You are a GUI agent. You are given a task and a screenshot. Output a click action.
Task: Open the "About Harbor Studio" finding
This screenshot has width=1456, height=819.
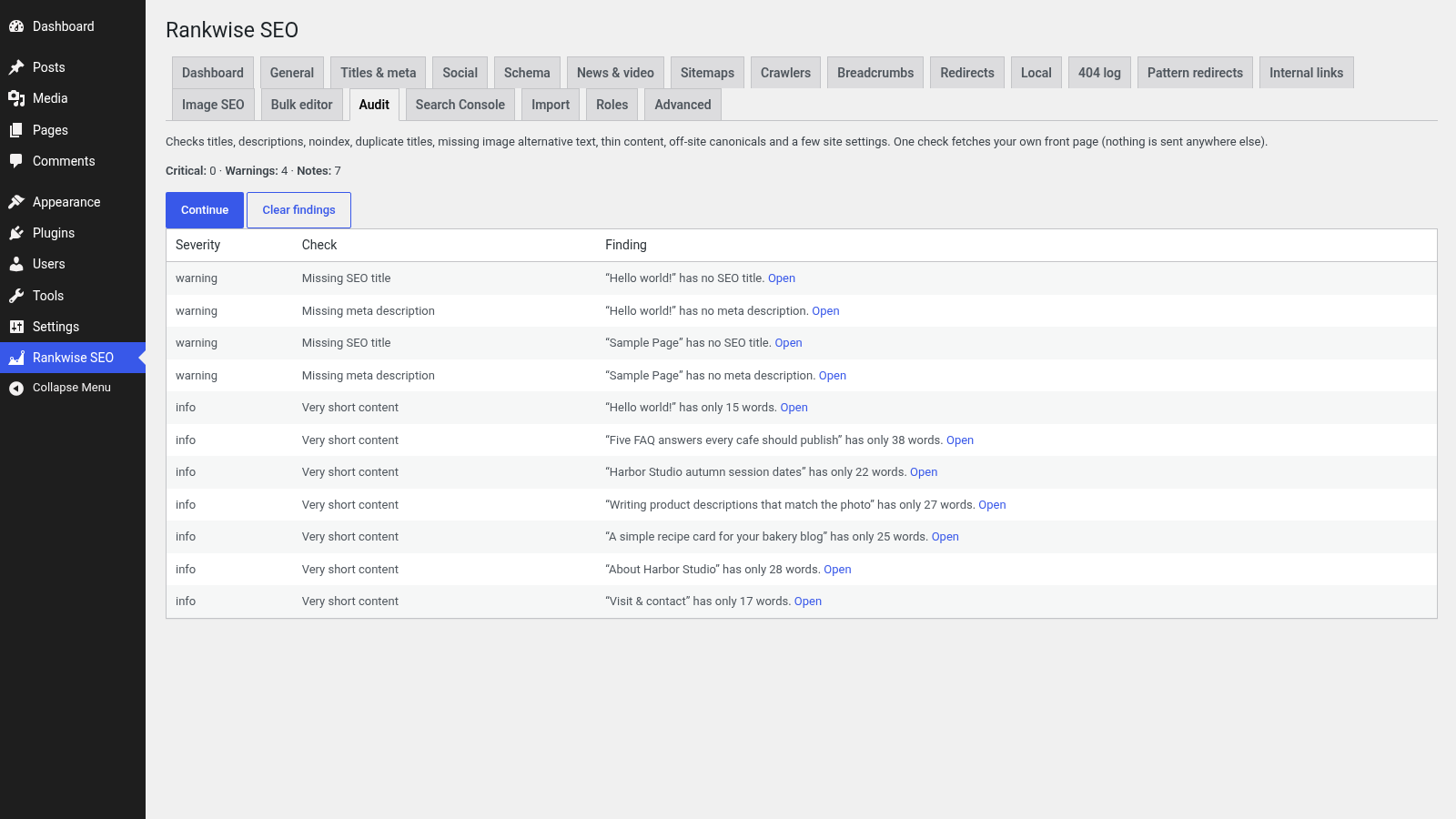pos(837,570)
